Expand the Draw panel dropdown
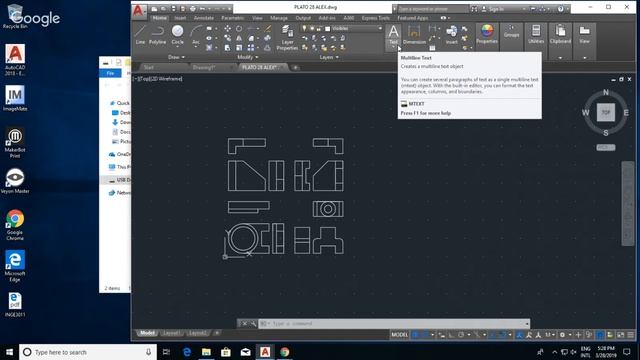The height and width of the screenshot is (360, 640). 176,57
